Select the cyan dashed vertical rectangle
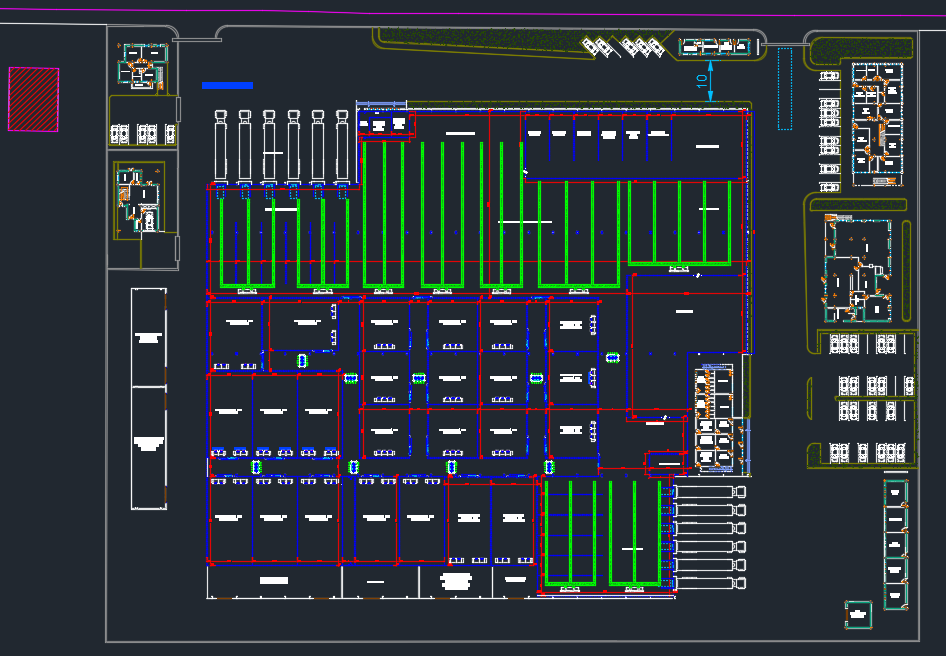Image resolution: width=946 pixels, height=656 pixels. (x=784, y=89)
